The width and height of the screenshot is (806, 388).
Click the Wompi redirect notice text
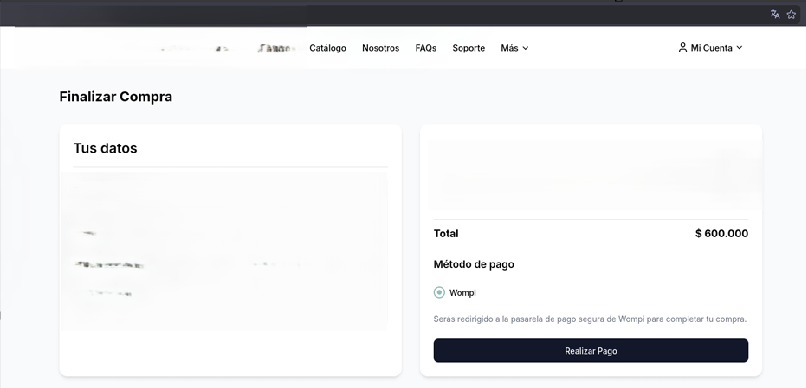tap(590, 319)
